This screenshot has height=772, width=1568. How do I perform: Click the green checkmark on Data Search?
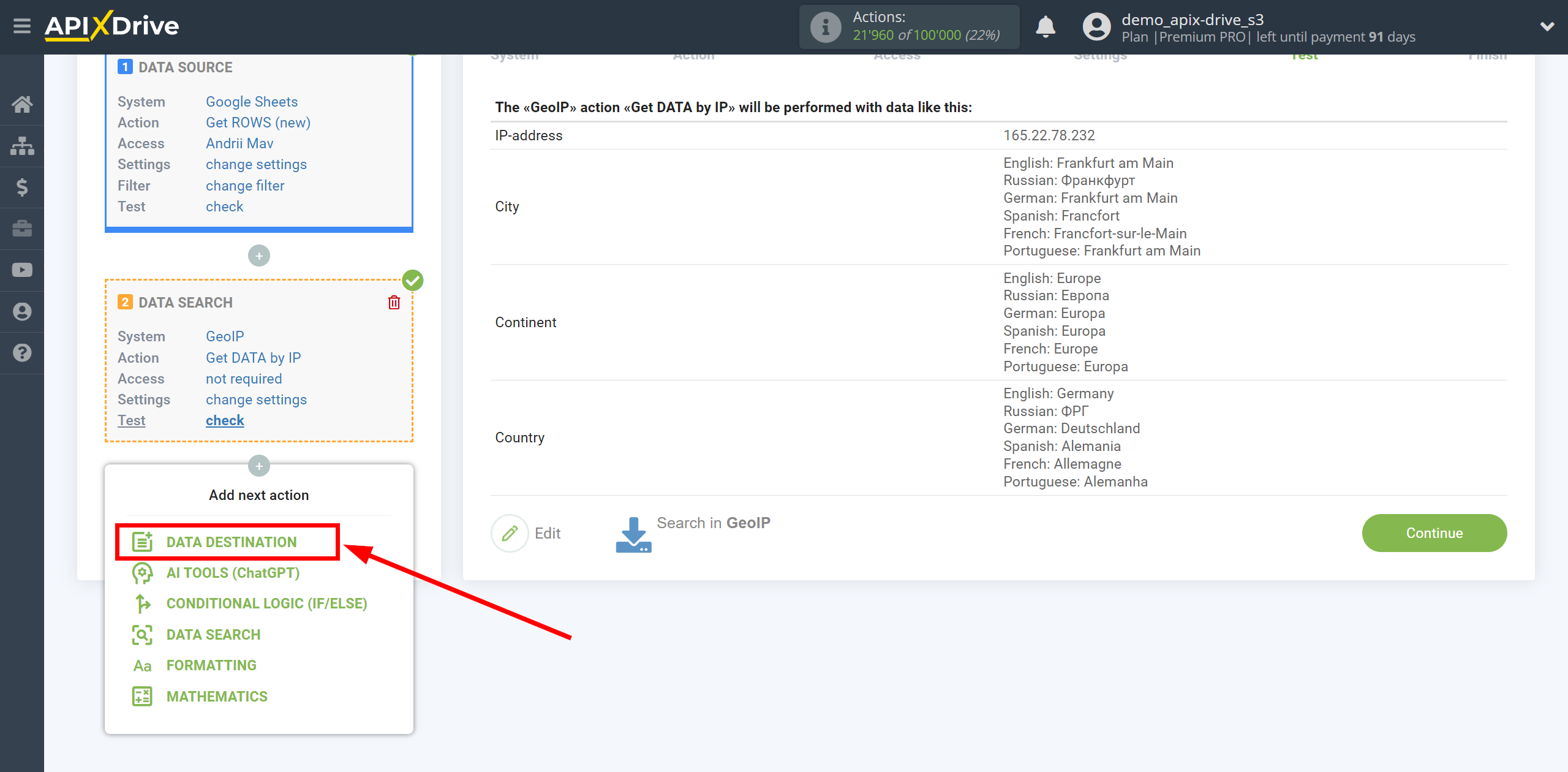[413, 281]
